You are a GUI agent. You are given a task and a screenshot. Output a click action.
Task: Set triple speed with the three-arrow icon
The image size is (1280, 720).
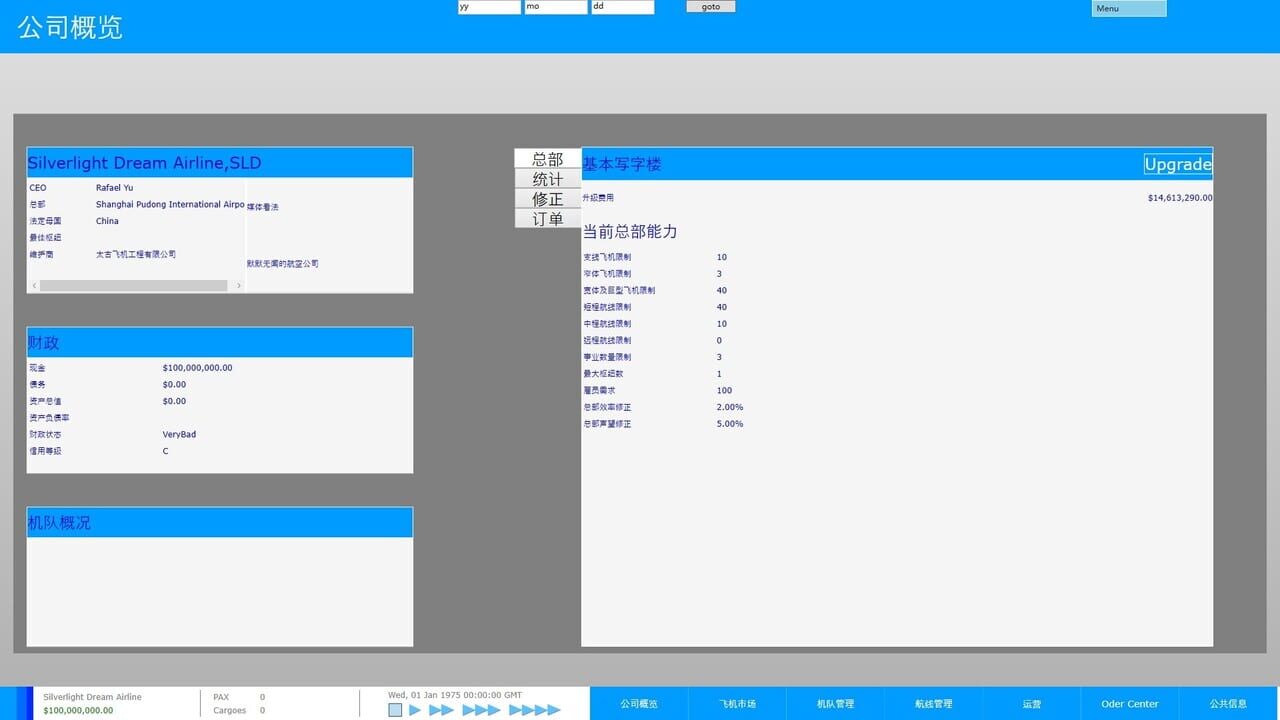coord(481,710)
